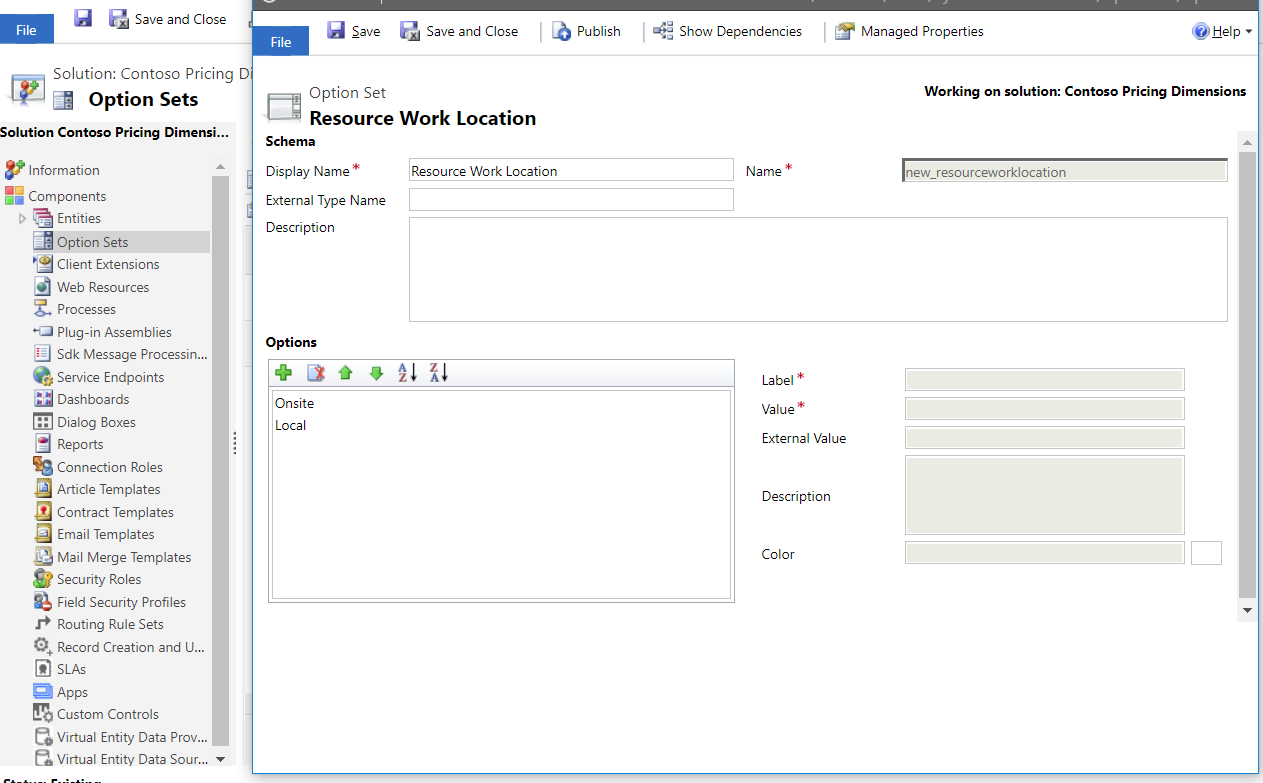Viewport: 1263px width, 783px height.
Task: Click the Show Dependencies icon
Action: click(x=663, y=31)
